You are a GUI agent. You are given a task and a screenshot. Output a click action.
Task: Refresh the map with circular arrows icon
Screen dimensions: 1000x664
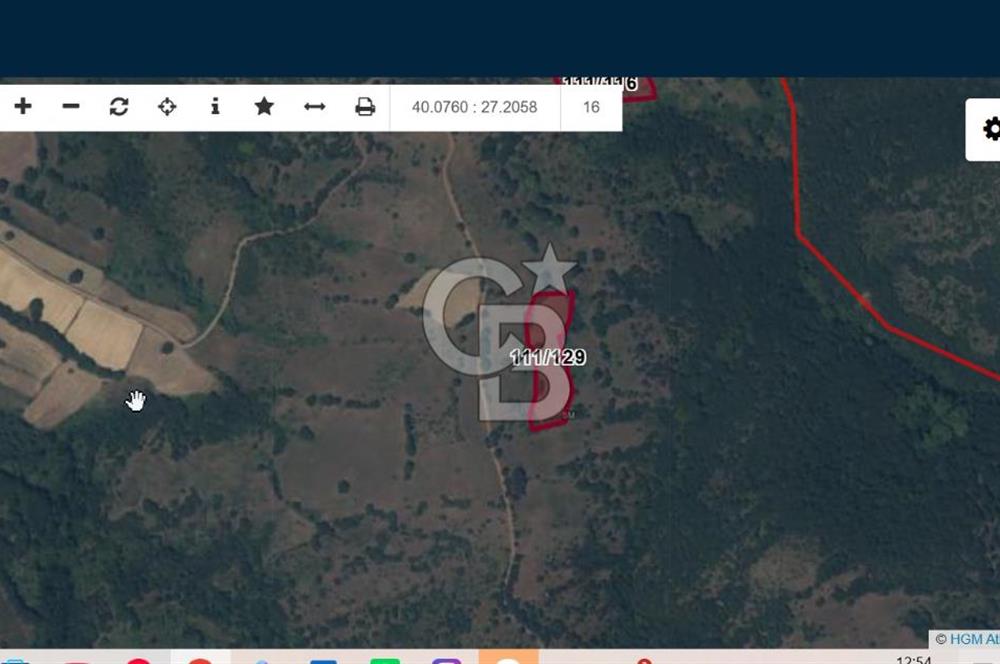pos(119,107)
